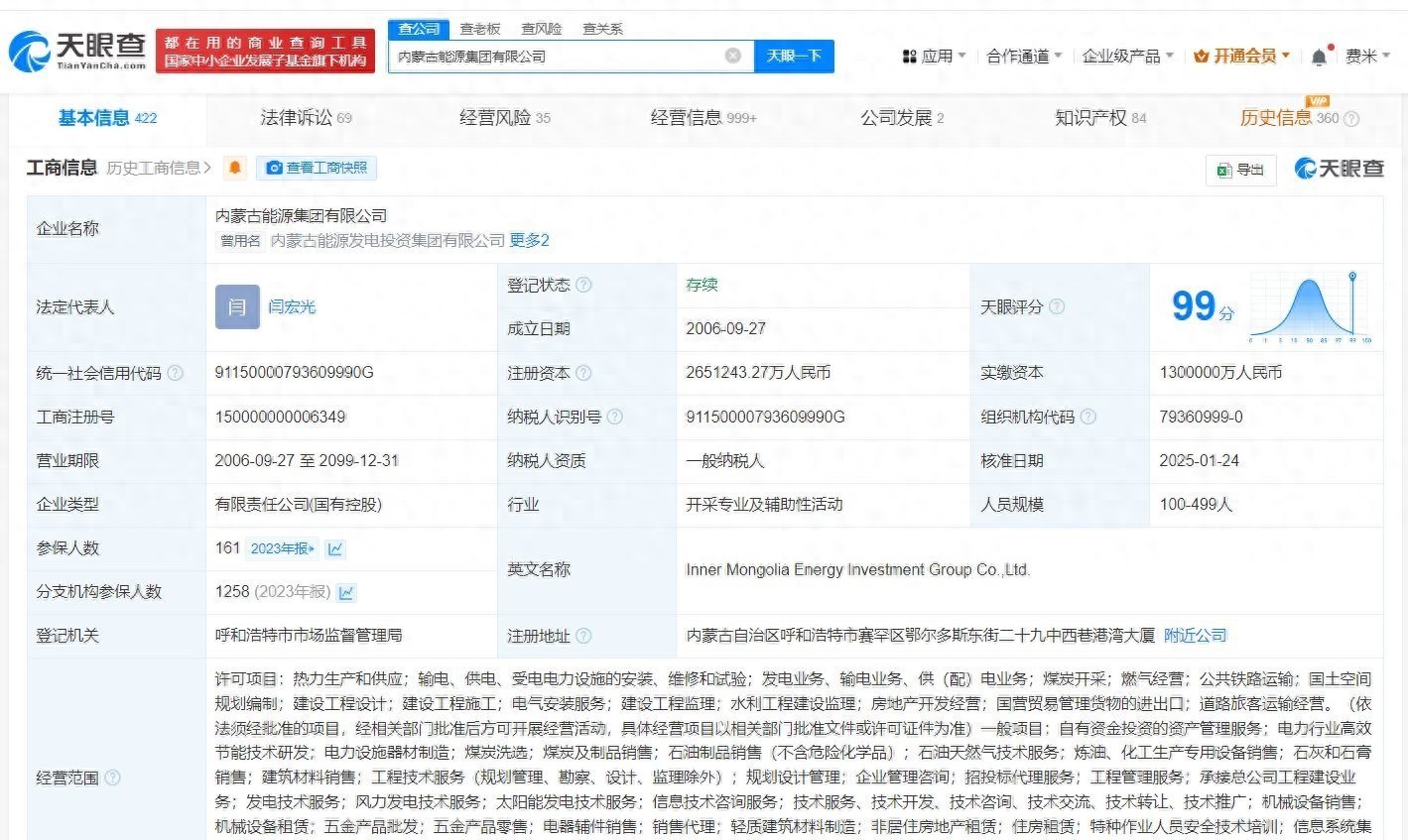
Task: Open legal representative 闫宏光 link
Action: (x=292, y=306)
